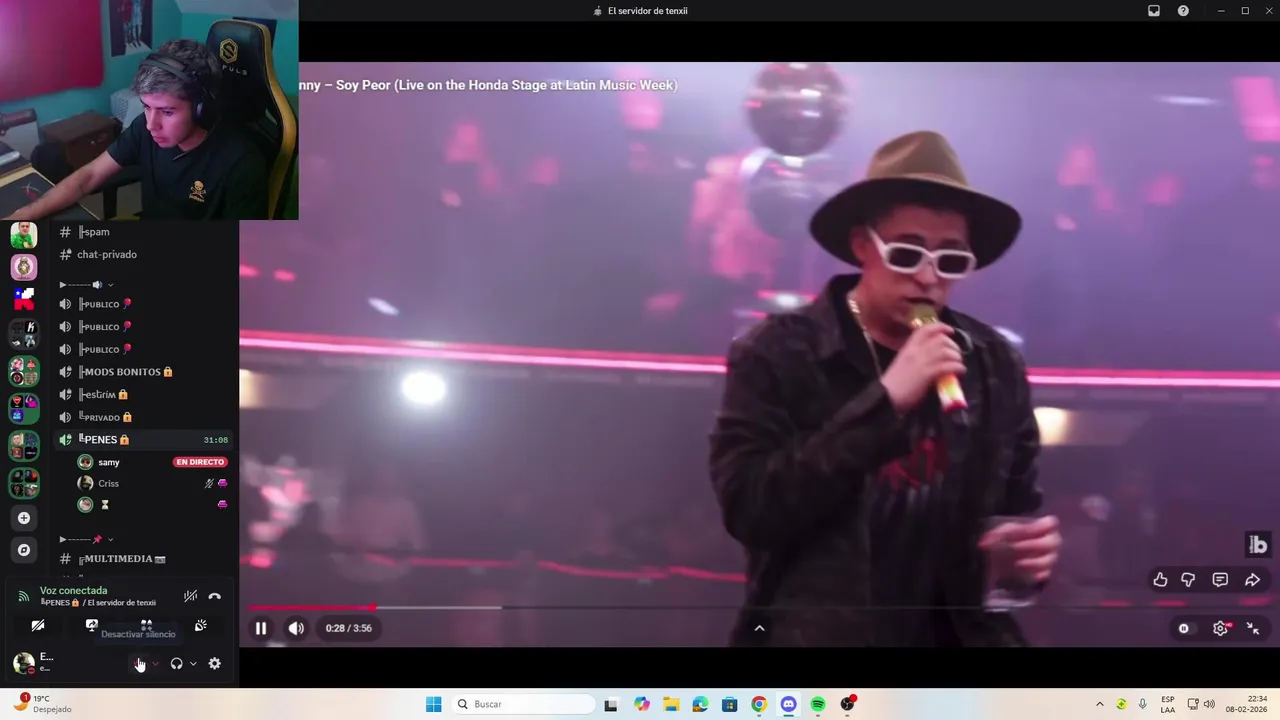The width and height of the screenshot is (1280, 720).
Task: Open Task View from the taskbar
Action: point(611,704)
